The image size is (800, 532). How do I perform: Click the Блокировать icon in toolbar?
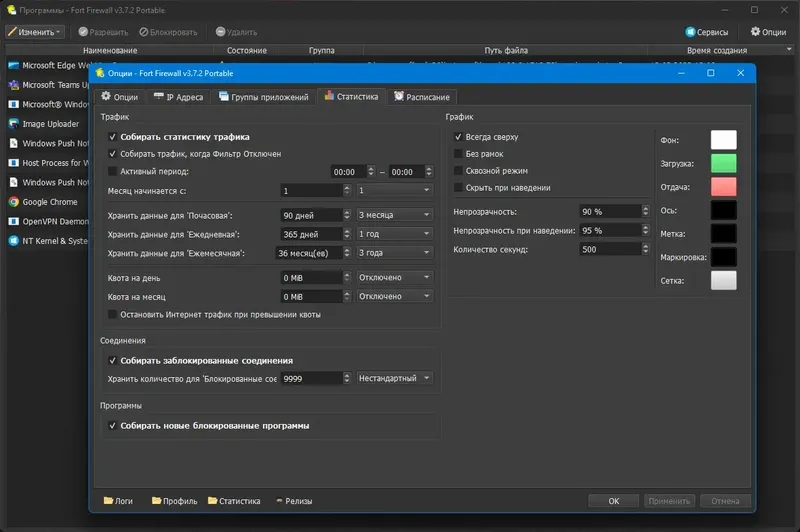pos(144,32)
